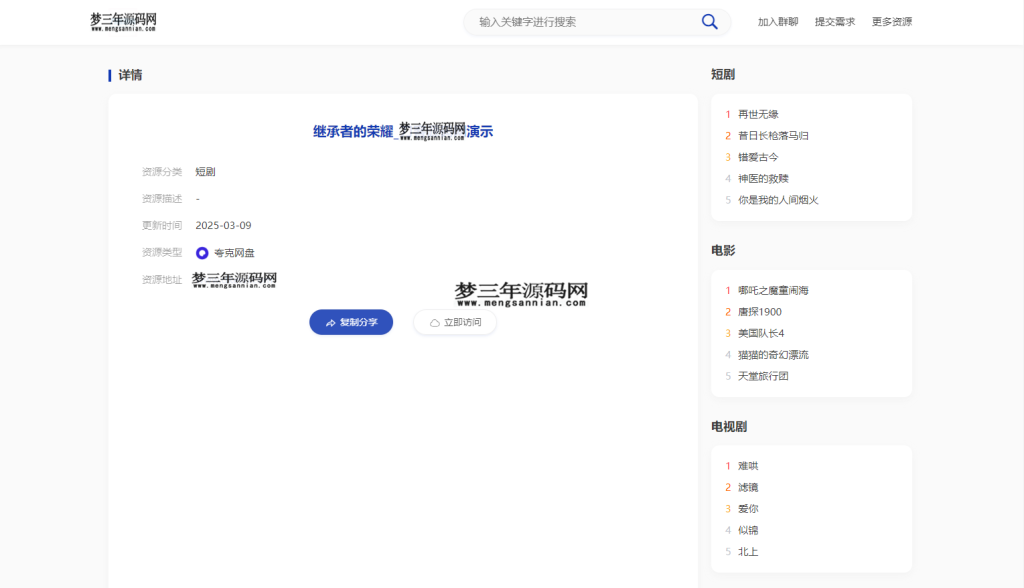
Task: Click the cloud icon inside 立即访问
Action: [435, 322]
